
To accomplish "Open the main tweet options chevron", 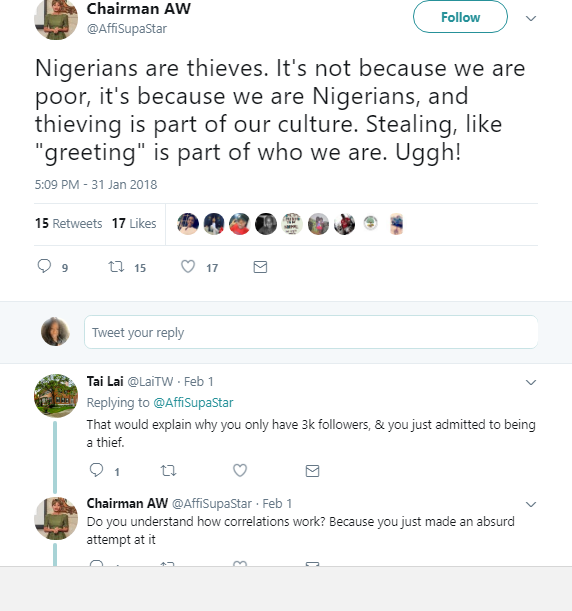I will tap(531, 18).
